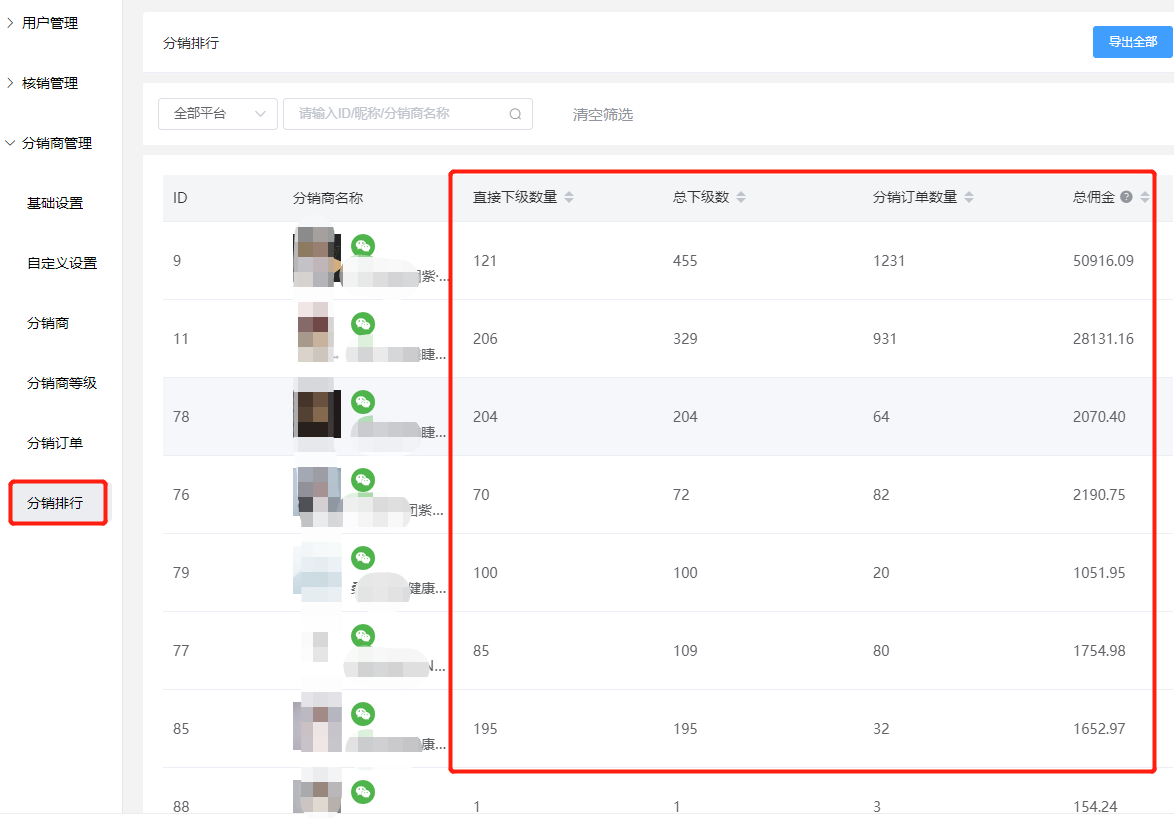Click WeChat icon in ID 78 row

(x=363, y=401)
